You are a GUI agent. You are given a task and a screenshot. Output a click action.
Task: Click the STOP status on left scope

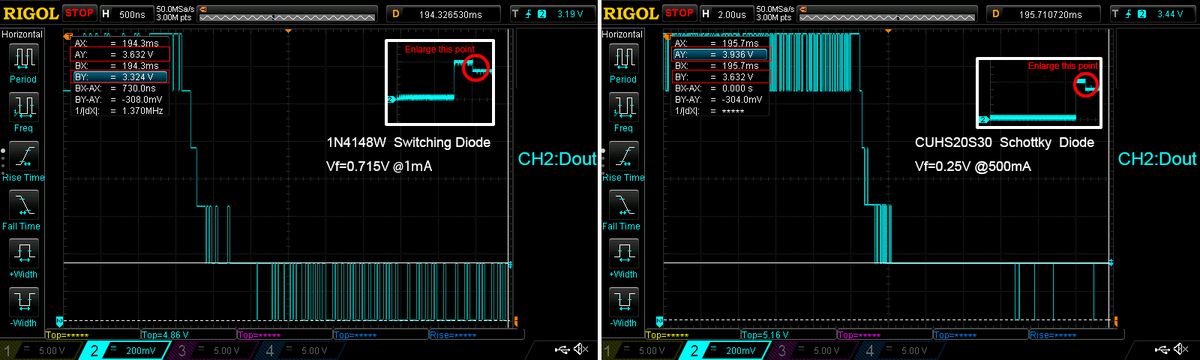point(80,13)
